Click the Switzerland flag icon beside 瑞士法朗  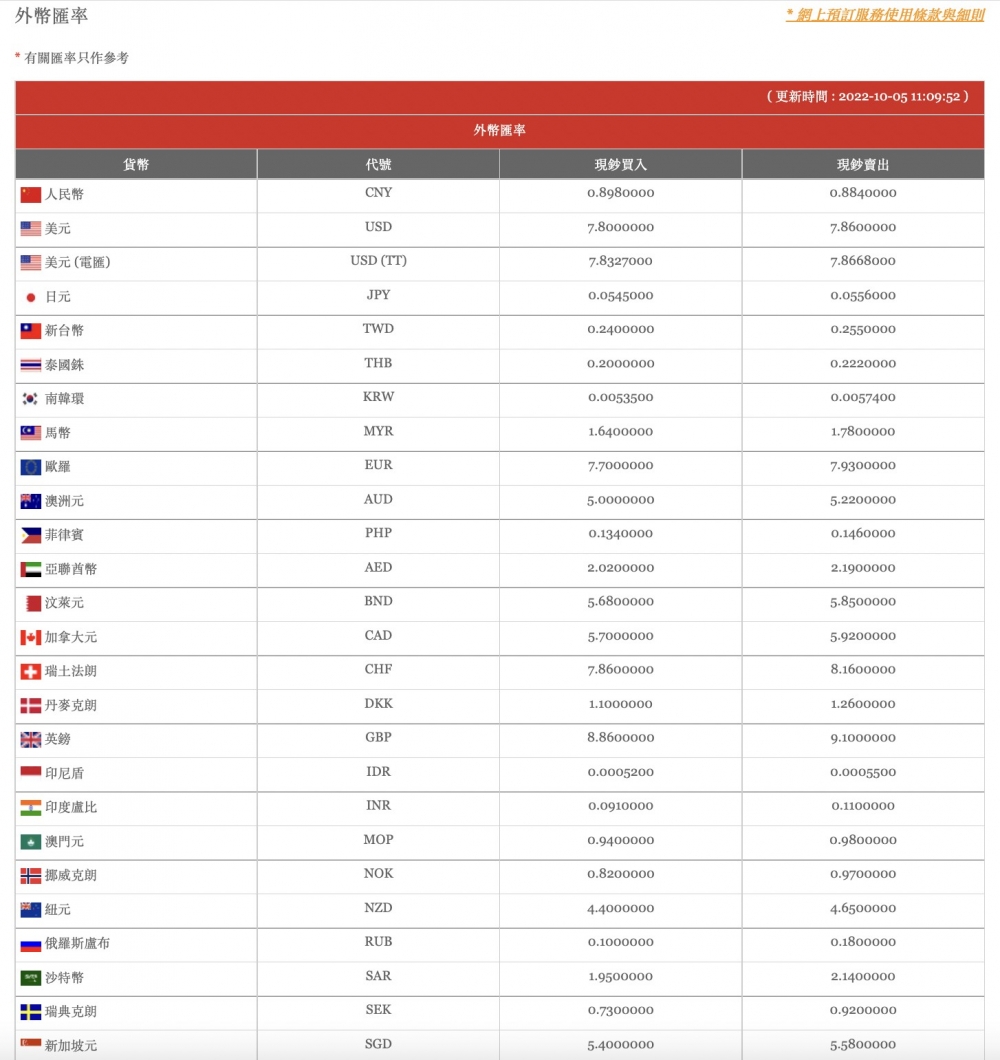pyautogui.click(x=31, y=670)
